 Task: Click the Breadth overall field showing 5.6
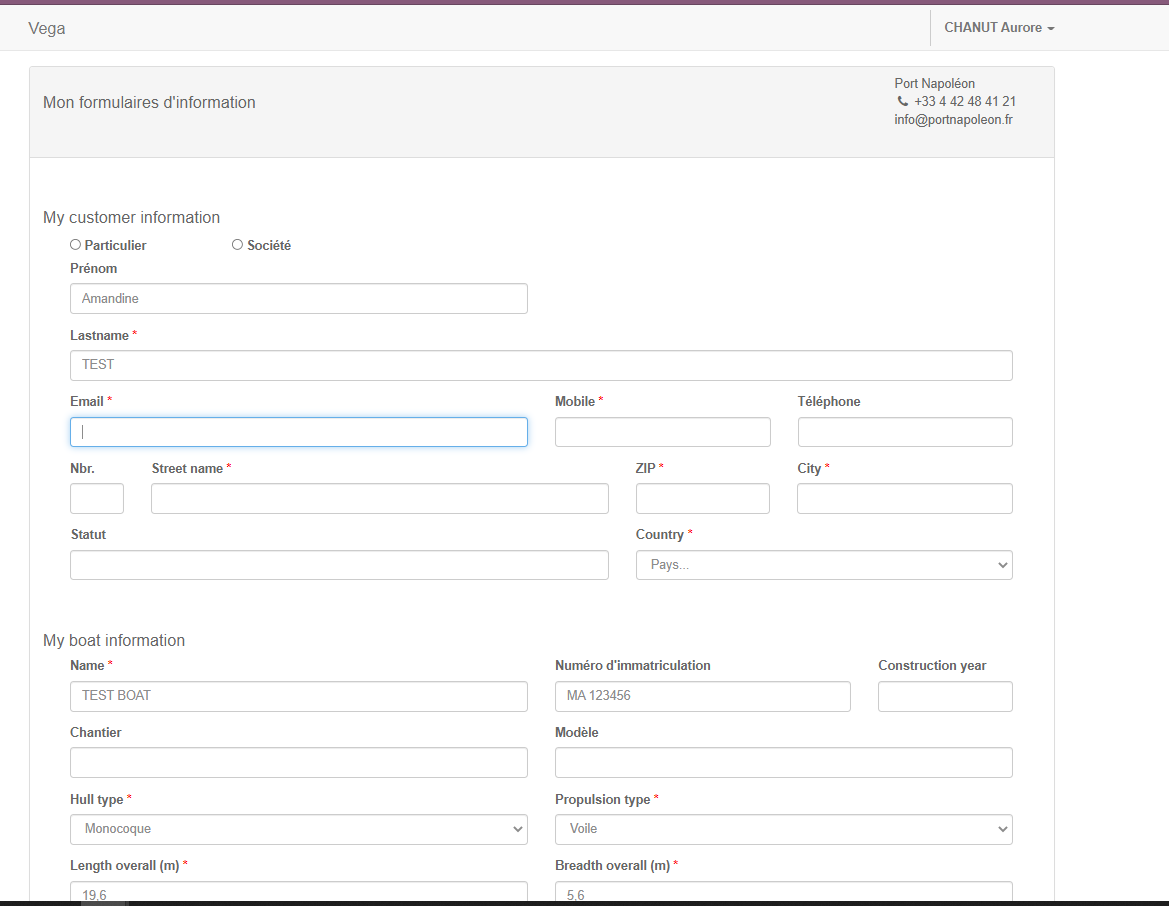[x=784, y=893]
